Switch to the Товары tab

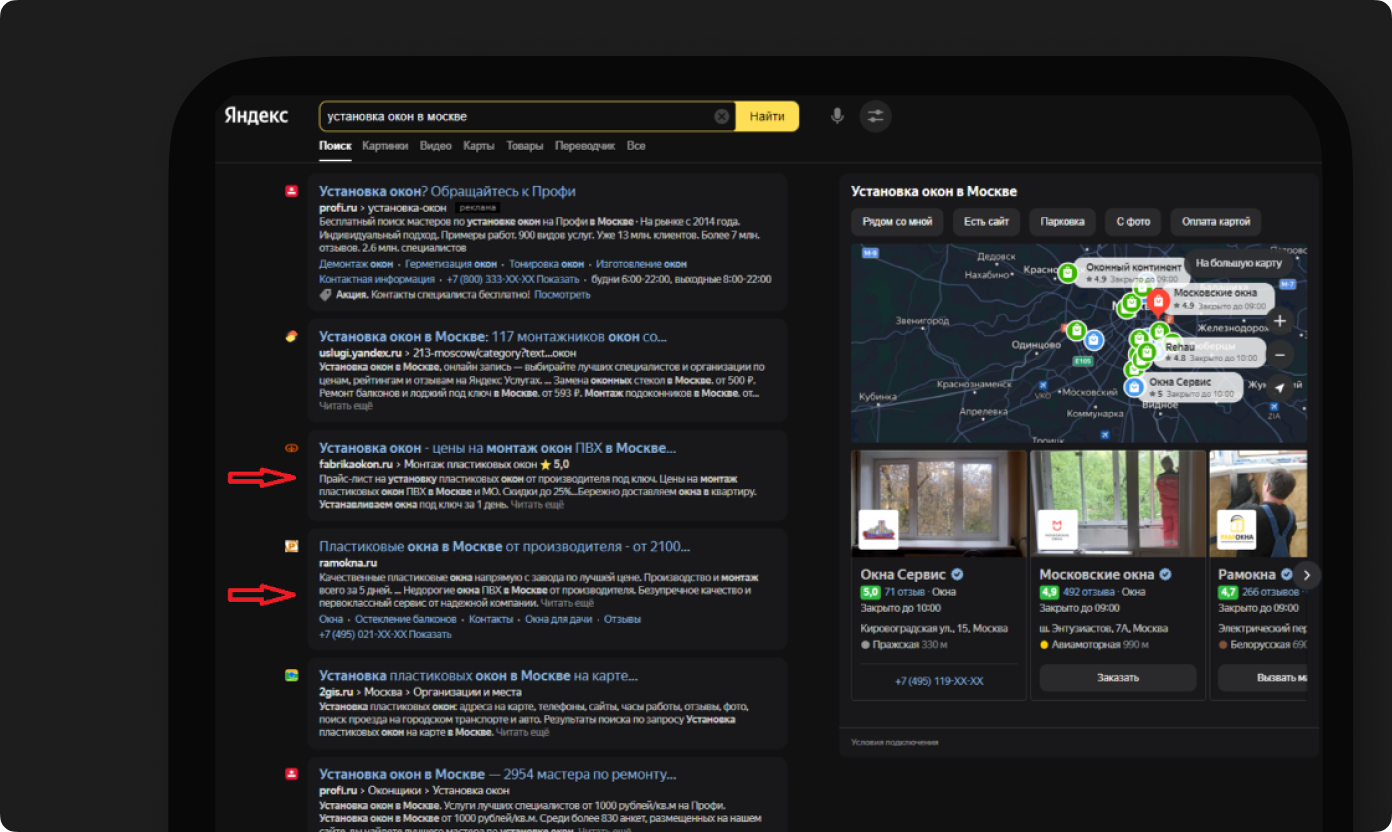(525, 146)
